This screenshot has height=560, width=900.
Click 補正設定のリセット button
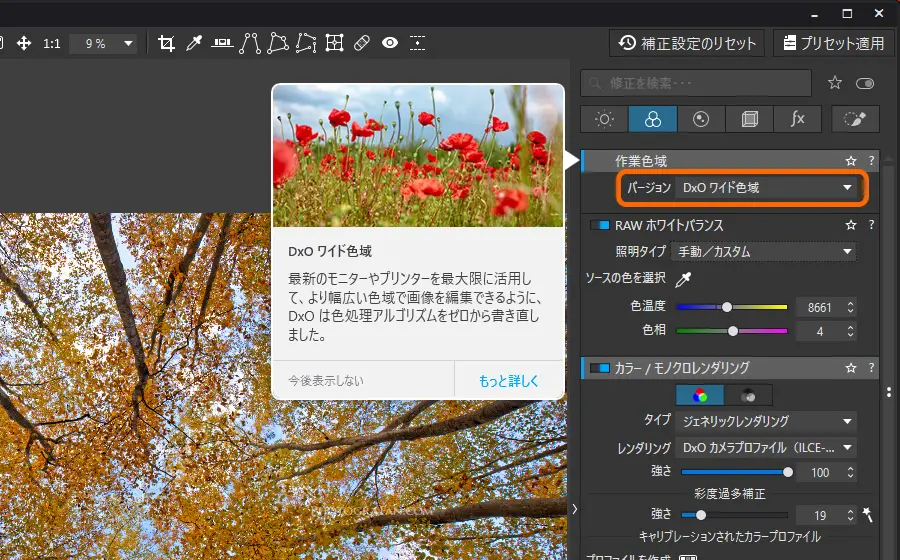tap(687, 43)
